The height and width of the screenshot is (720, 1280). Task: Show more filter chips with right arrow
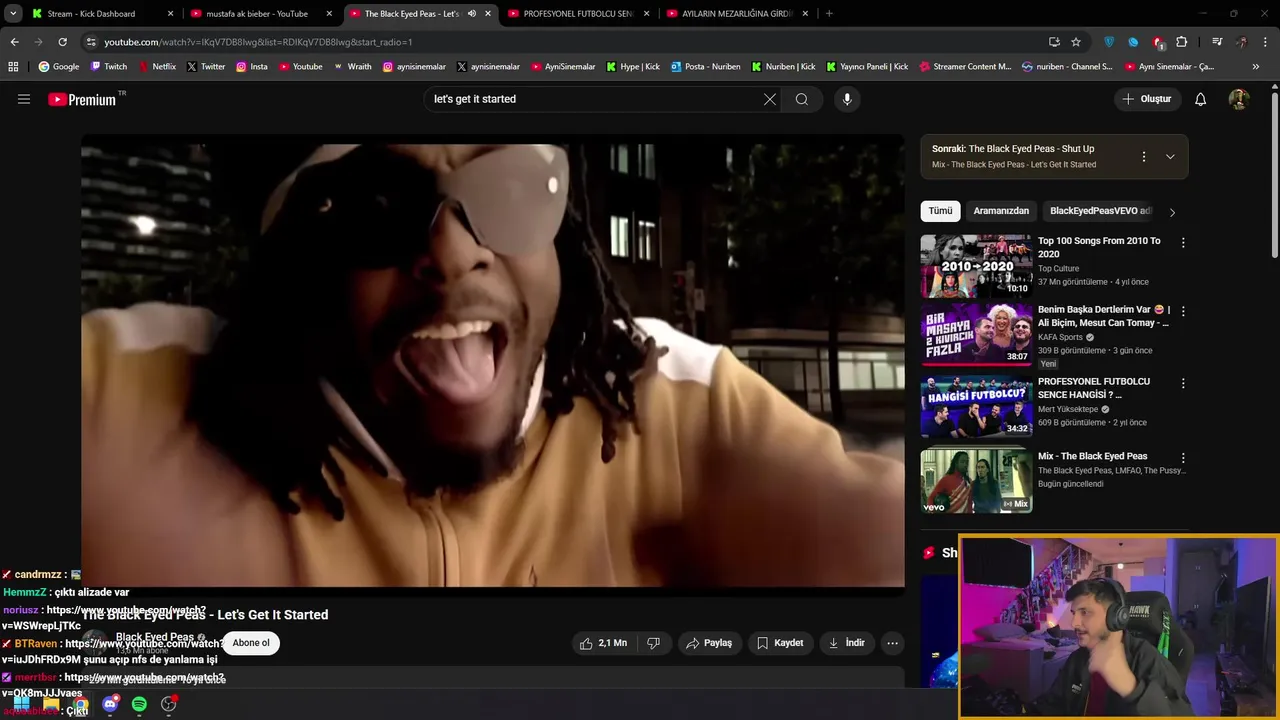click(x=1172, y=212)
